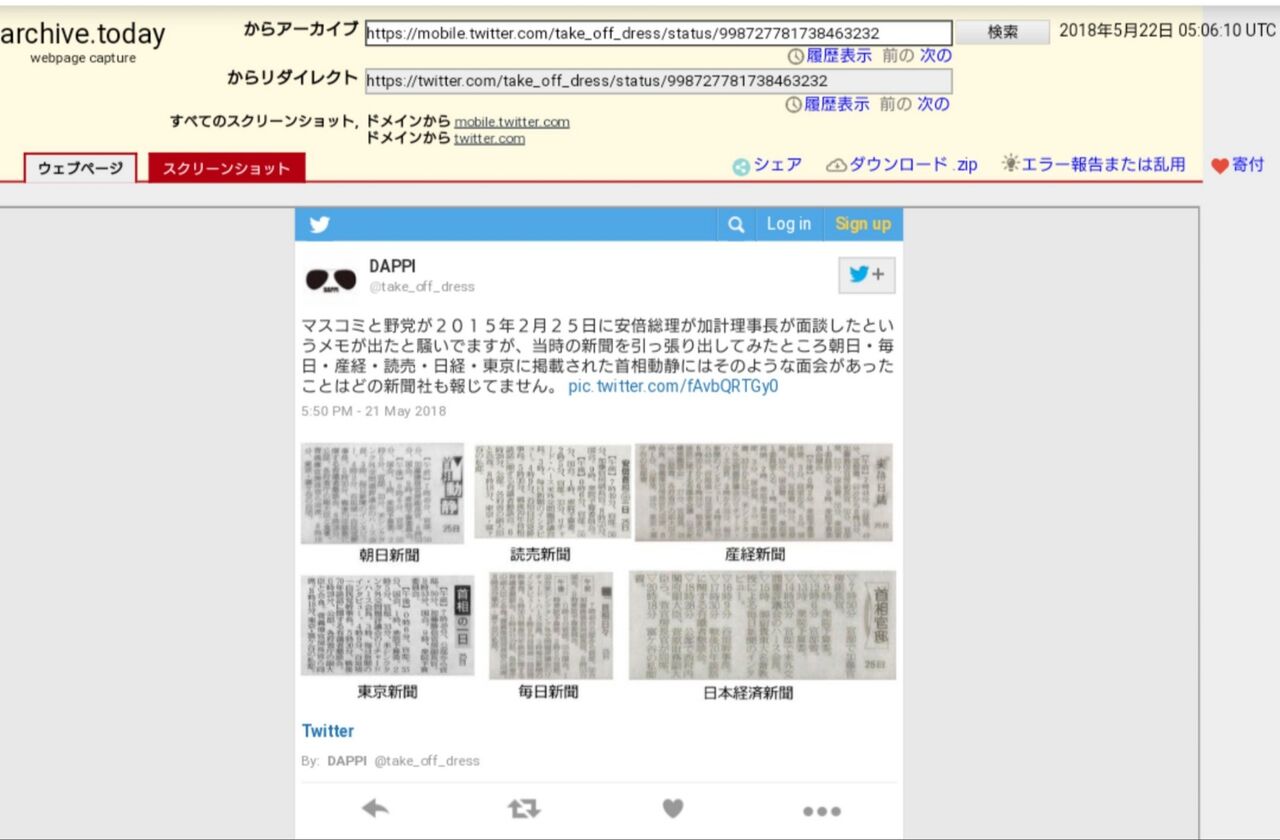The width and height of the screenshot is (1280, 840).
Task: Open the 日本経済新聞 newspaper clipping image
Action: pos(762,626)
